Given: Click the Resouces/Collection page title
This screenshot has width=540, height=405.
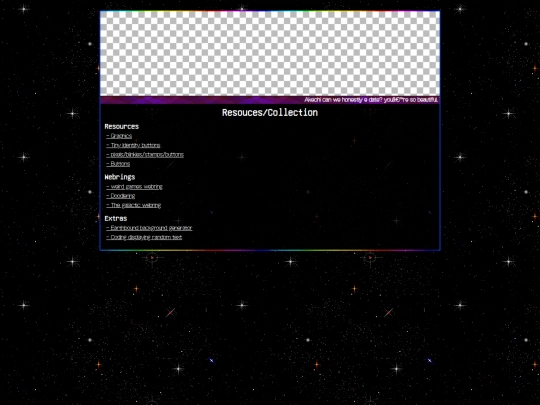Looking at the screenshot, I should point(270,113).
